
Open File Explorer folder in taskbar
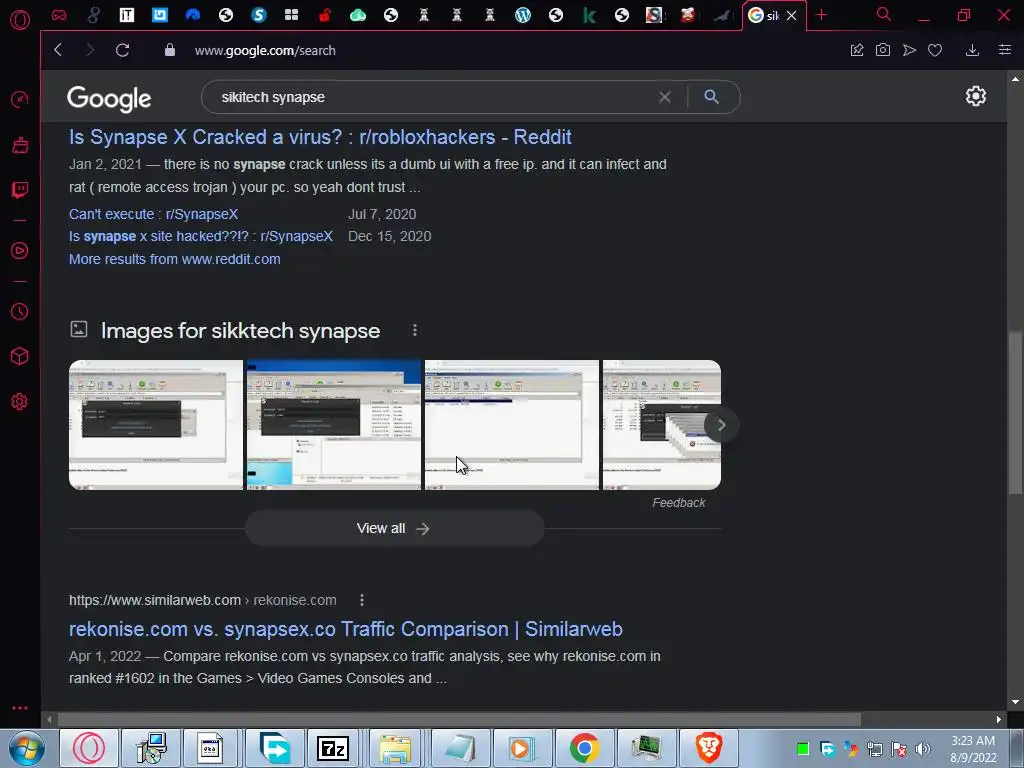click(x=394, y=748)
